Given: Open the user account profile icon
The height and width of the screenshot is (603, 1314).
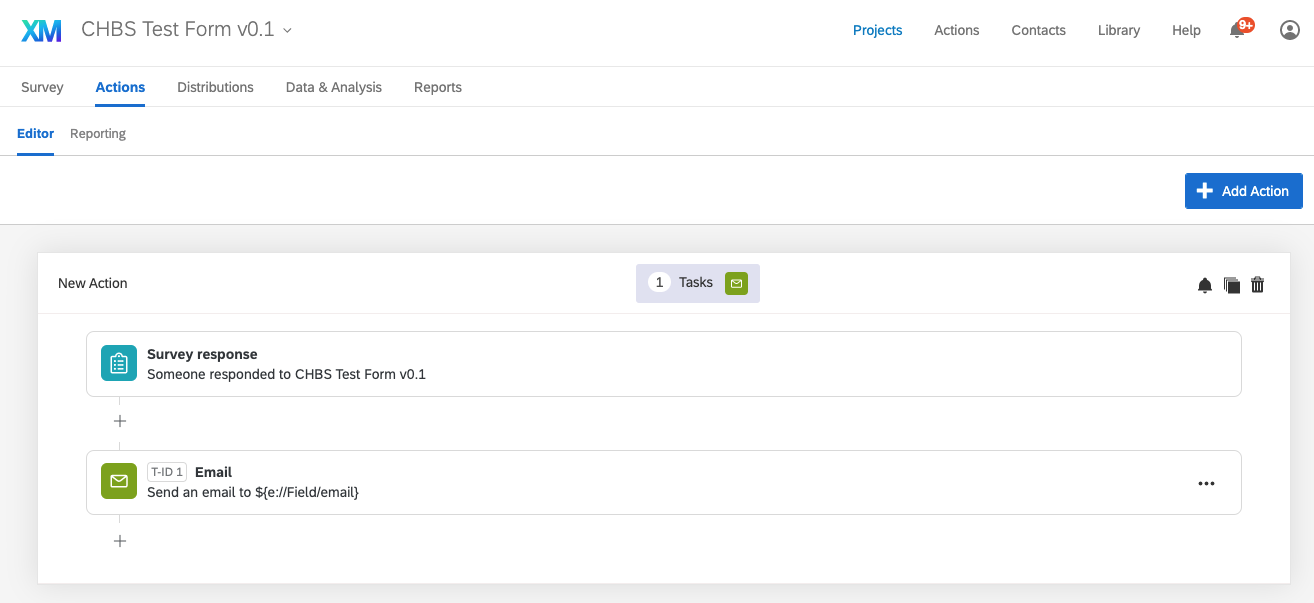Looking at the screenshot, I should coord(1290,30).
